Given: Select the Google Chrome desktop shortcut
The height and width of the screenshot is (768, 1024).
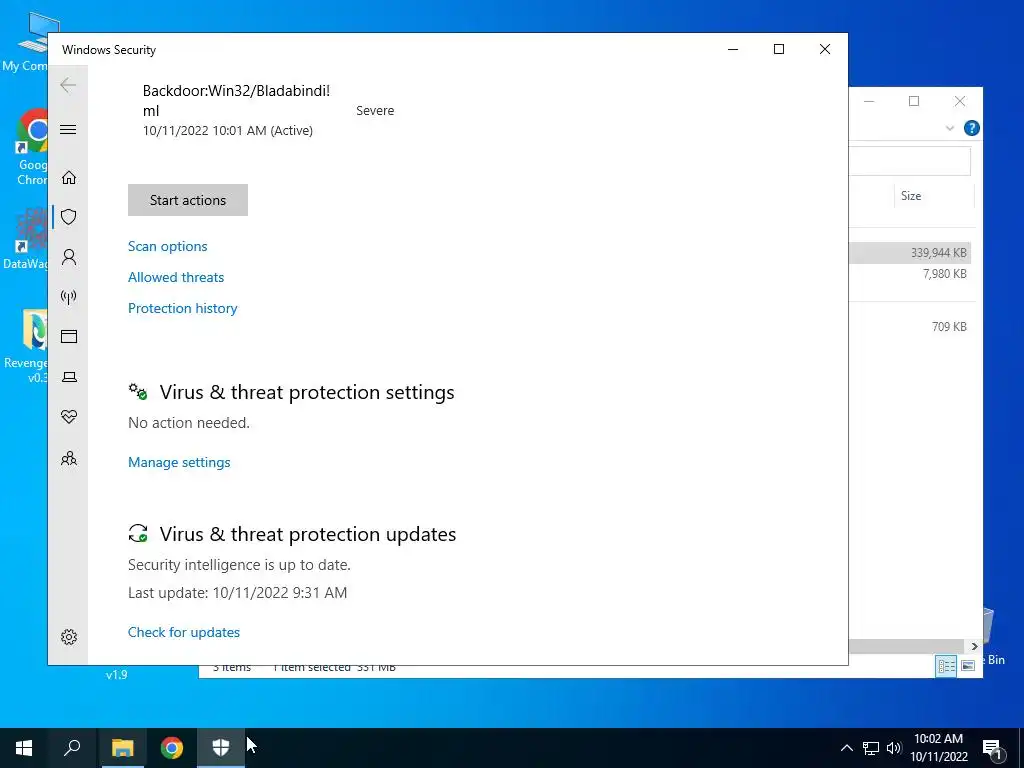Looking at the screenshot, I should (x=31, y=147).
